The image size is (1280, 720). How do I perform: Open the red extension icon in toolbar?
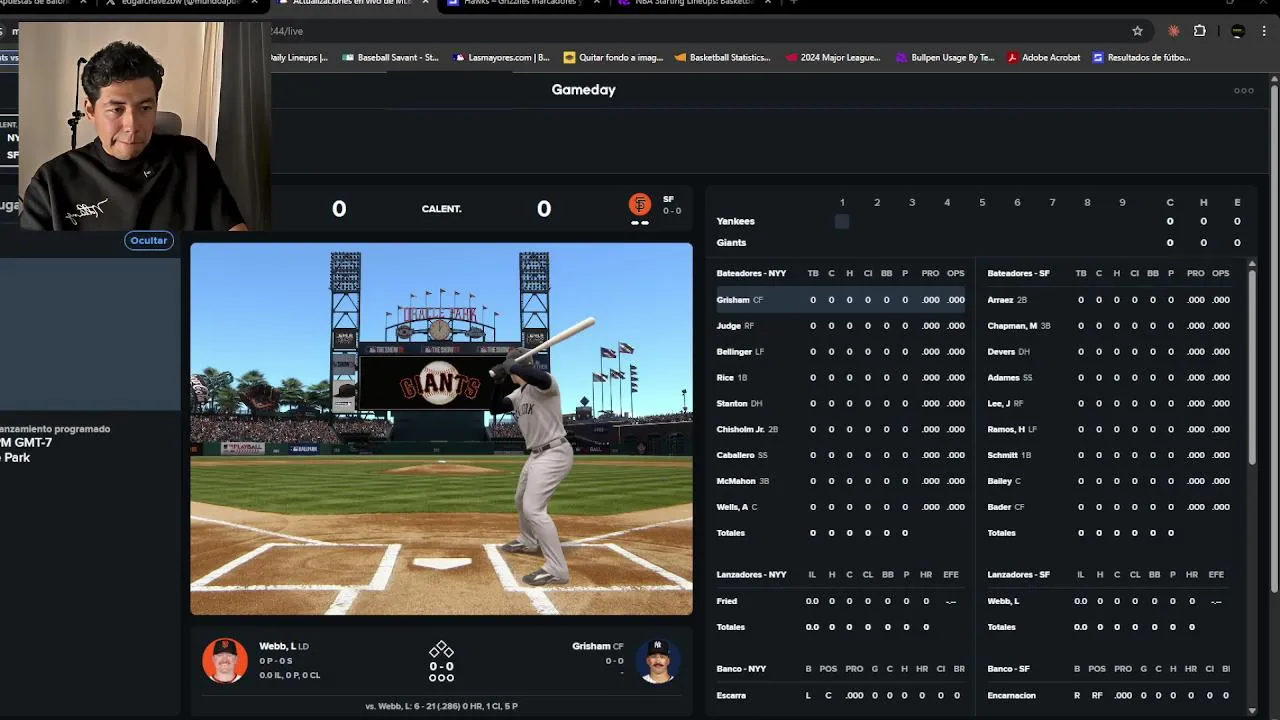click(1174, 31)
